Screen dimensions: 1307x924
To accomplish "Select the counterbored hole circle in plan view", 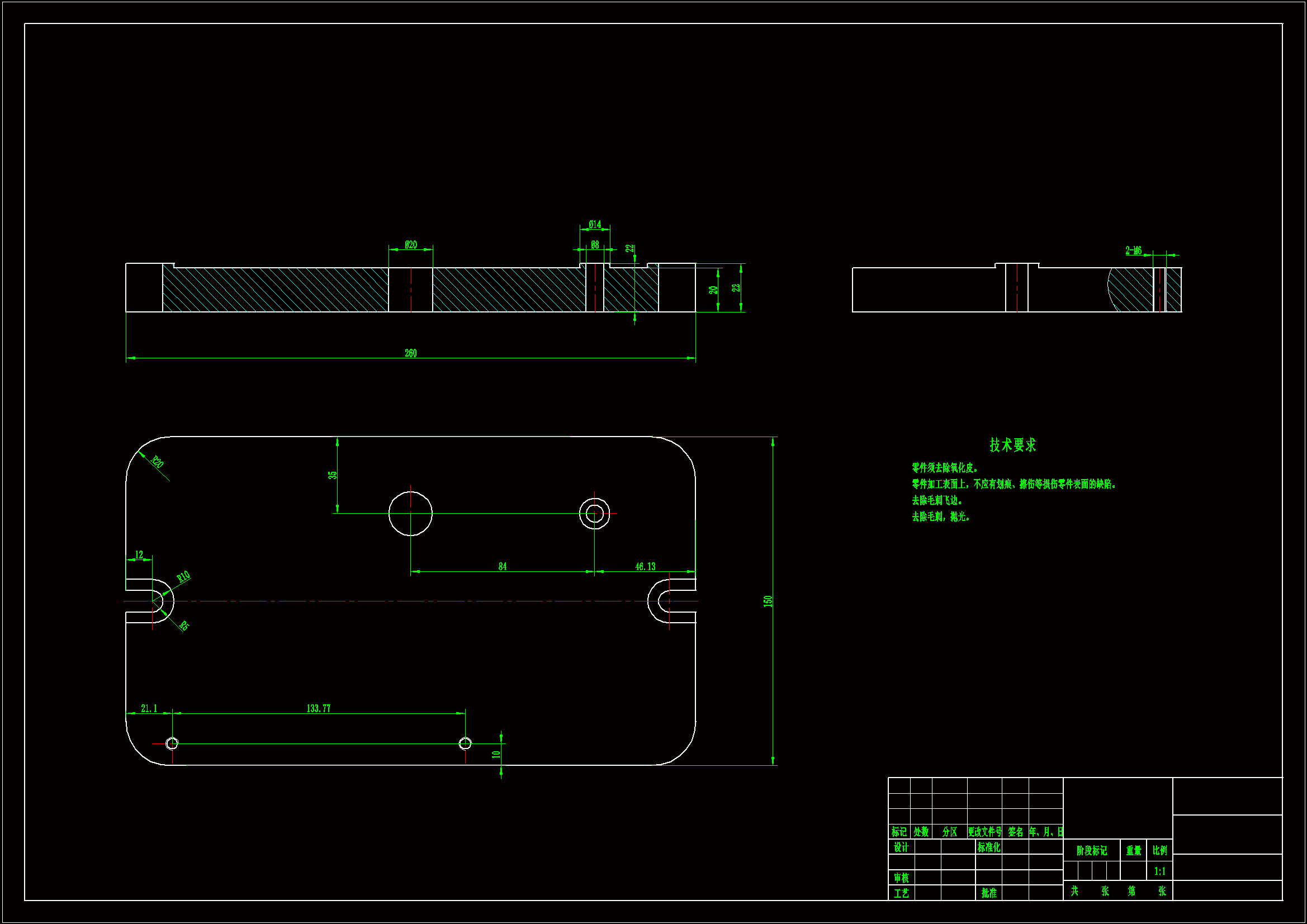I will [x=594, y=514].
